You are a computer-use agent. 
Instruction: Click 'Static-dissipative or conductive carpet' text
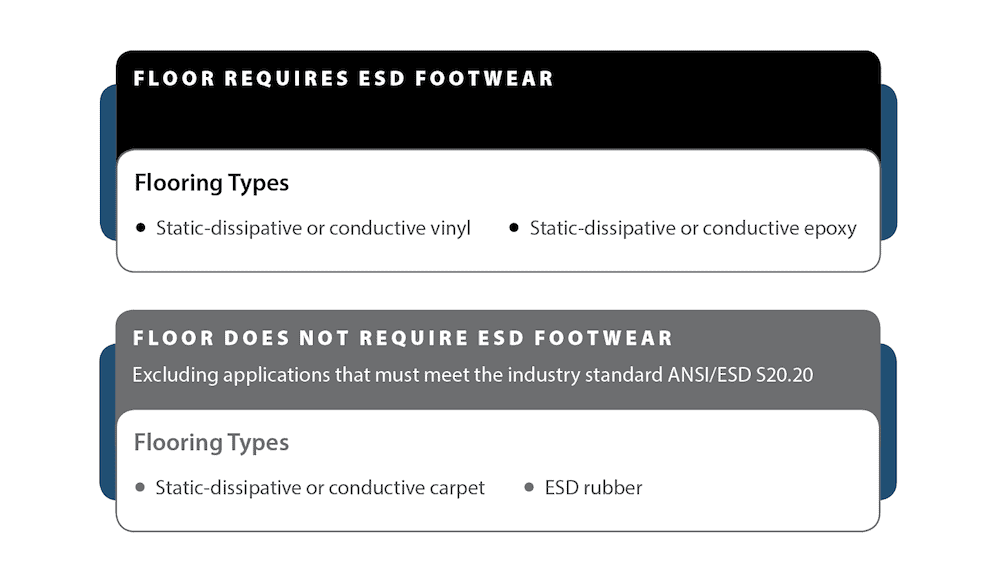pos(320,488)
